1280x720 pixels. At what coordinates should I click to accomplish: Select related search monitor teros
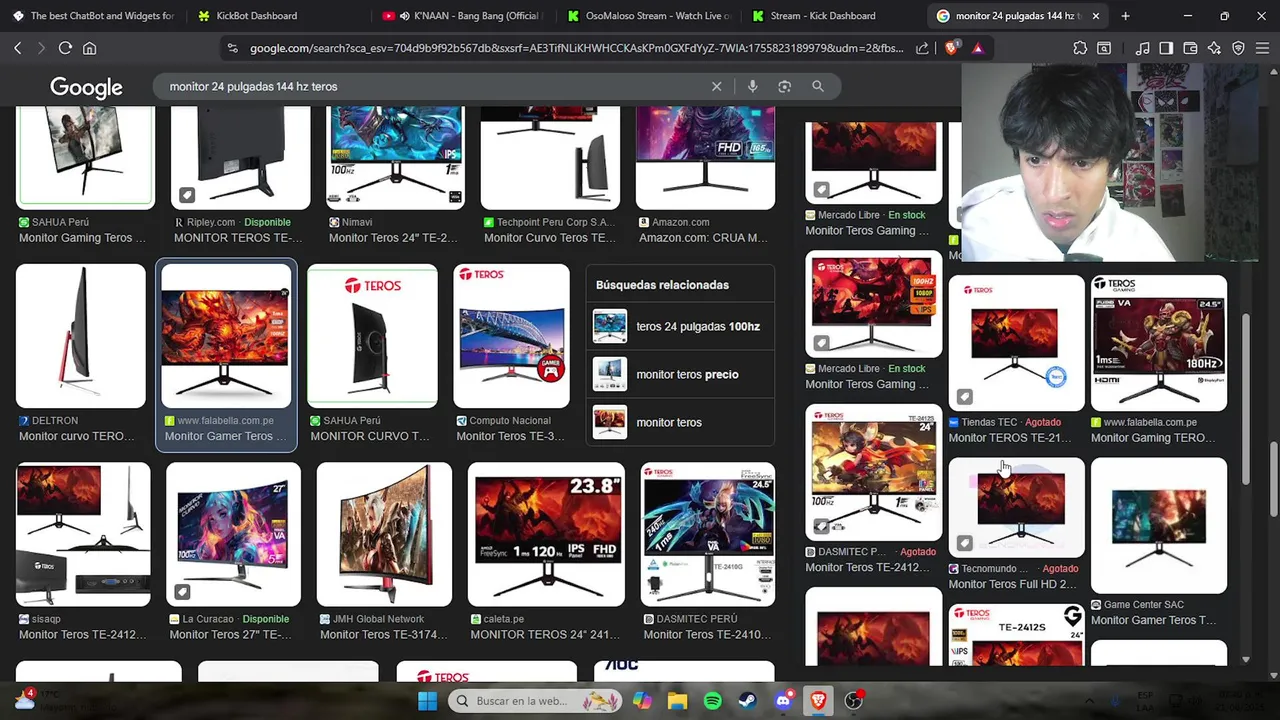[x=680, y=422]
